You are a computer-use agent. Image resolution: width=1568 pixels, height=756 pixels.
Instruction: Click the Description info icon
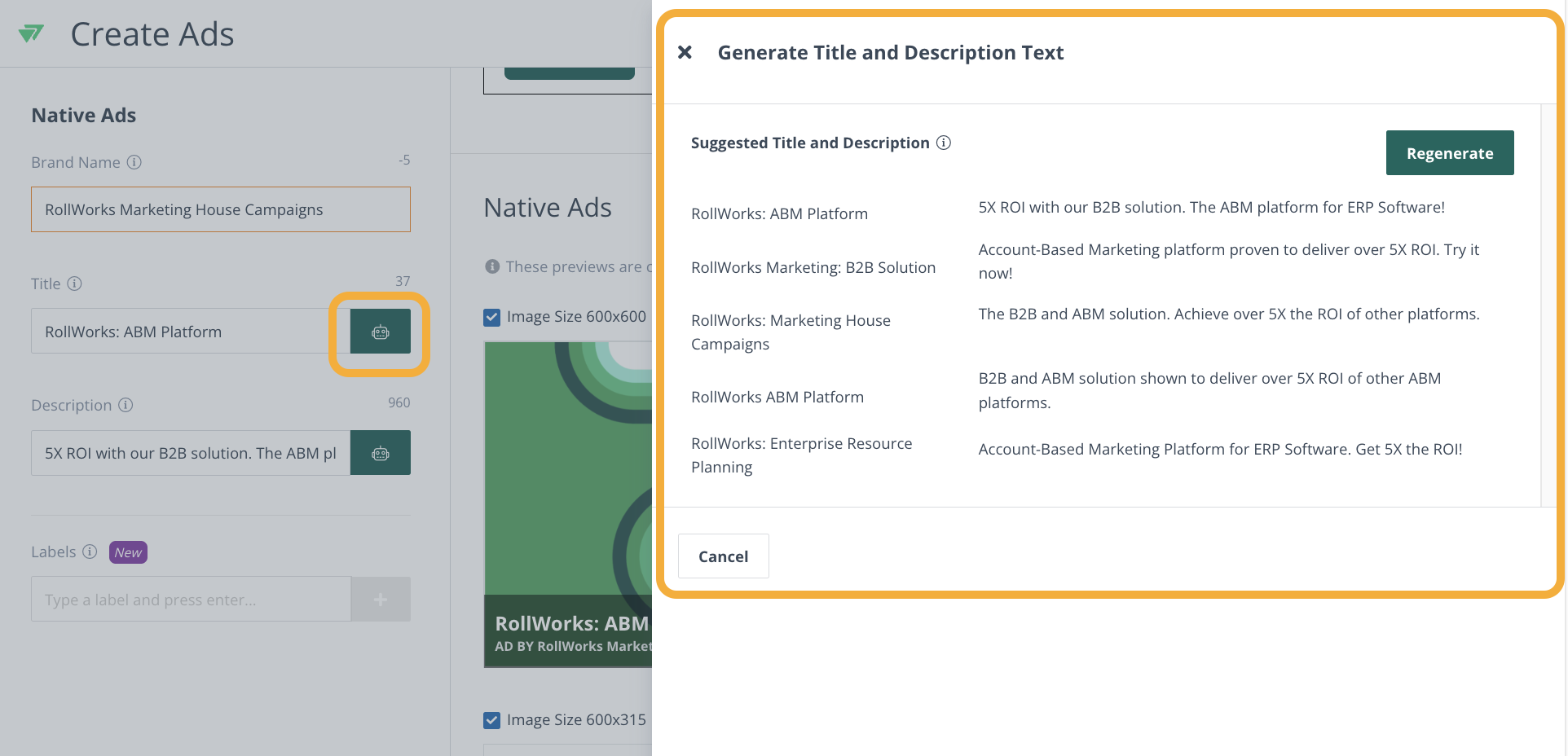point(126,405)
